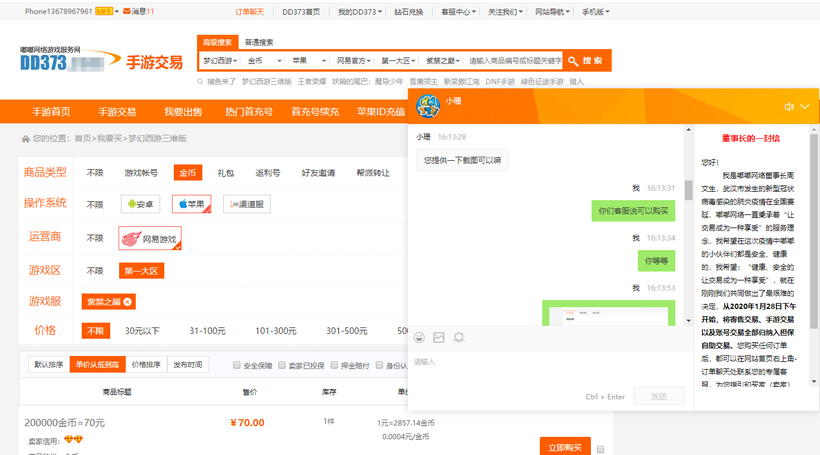Click the magnifier search button icon
The image size is (820, 455).
click(573, 61)
